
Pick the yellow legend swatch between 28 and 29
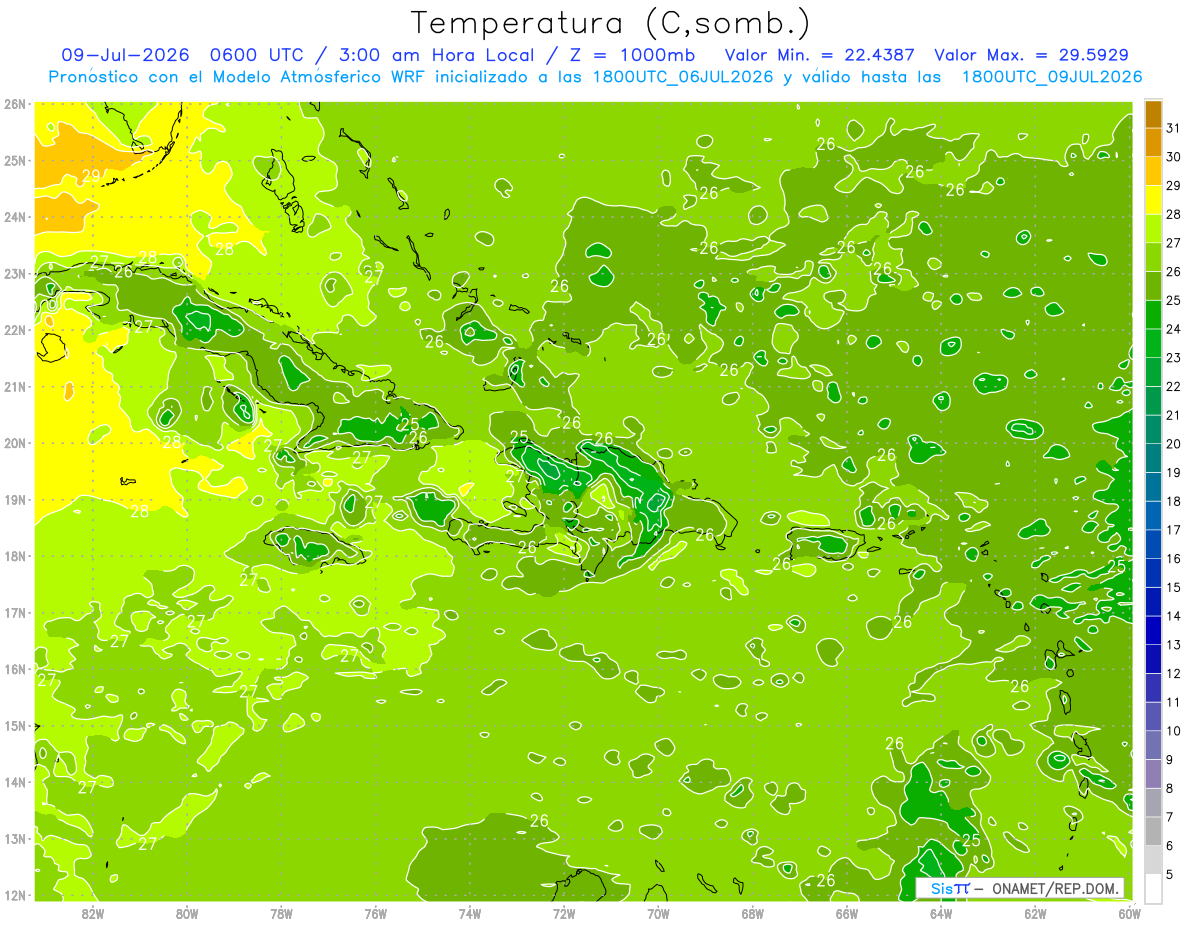(x=1153, y=200)
